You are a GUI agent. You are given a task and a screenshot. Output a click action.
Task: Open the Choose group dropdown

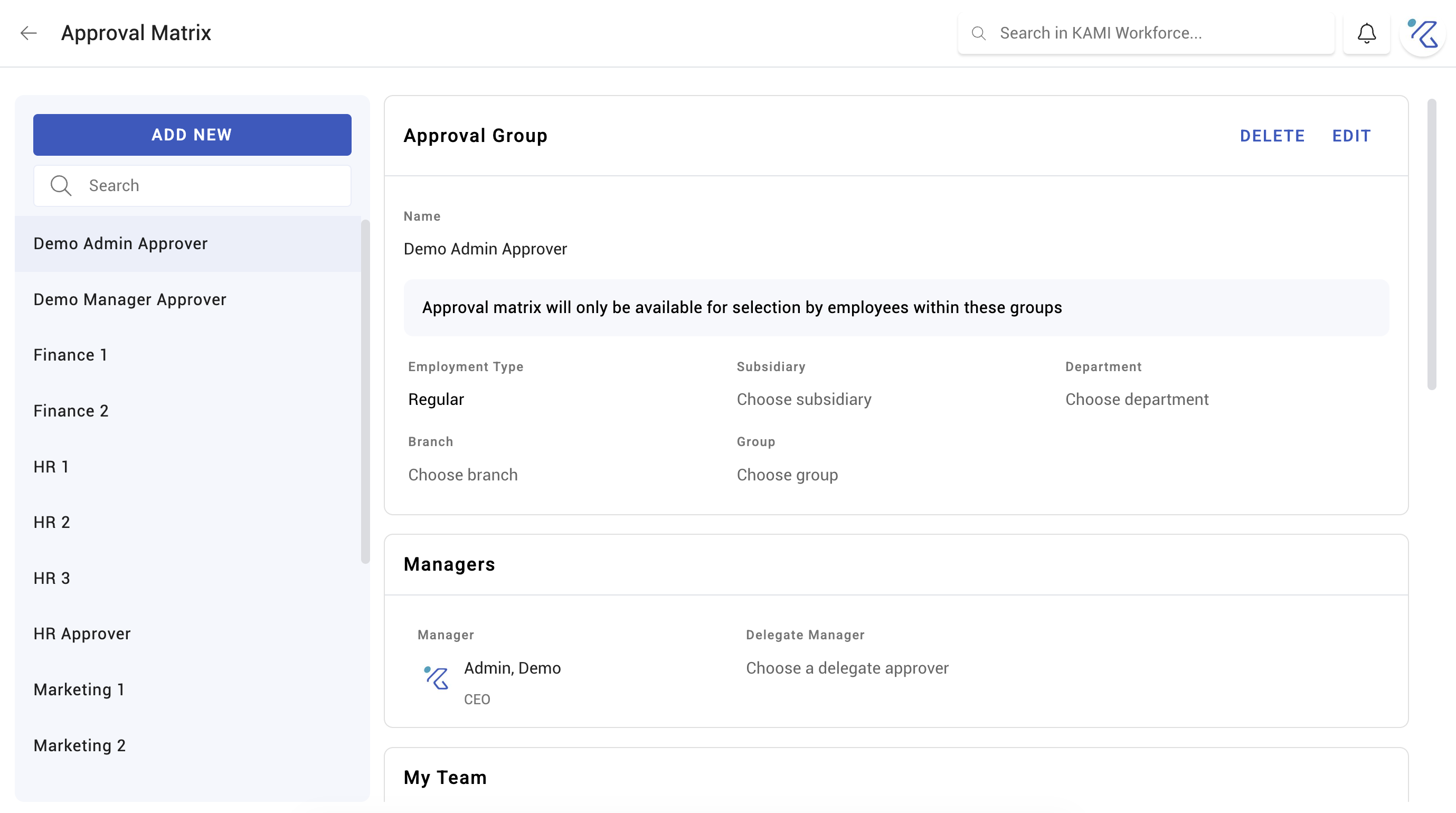click(x=787, y=475)
